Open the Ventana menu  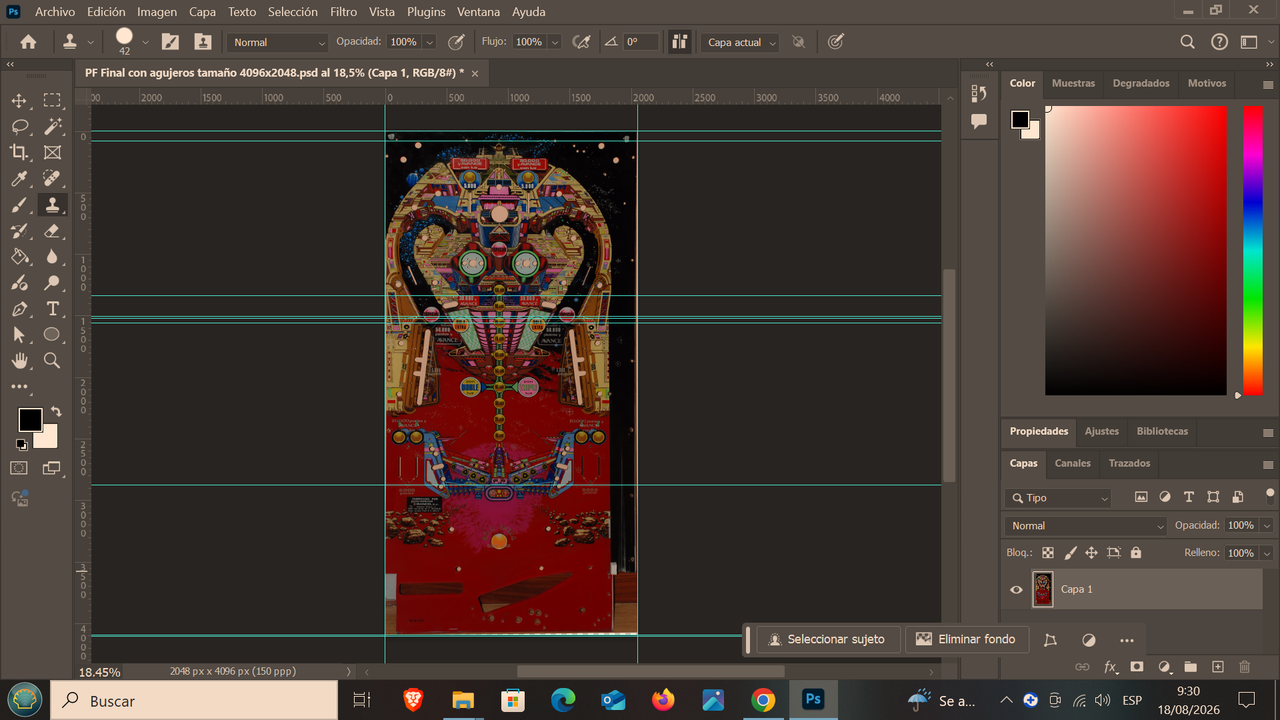point(479,12)
